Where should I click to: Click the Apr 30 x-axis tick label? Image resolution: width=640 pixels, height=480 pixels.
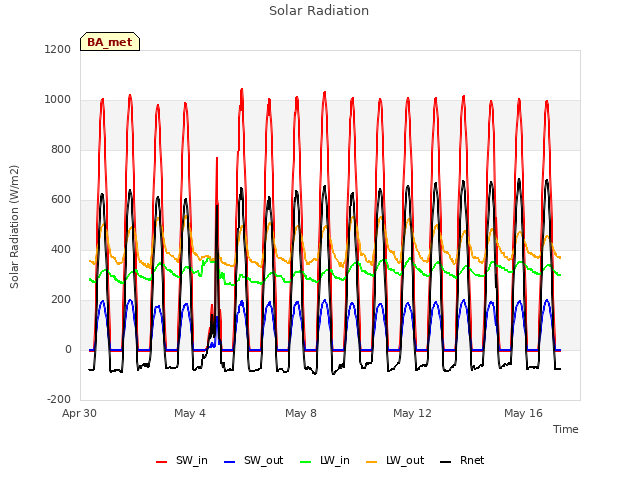(79, 413)
